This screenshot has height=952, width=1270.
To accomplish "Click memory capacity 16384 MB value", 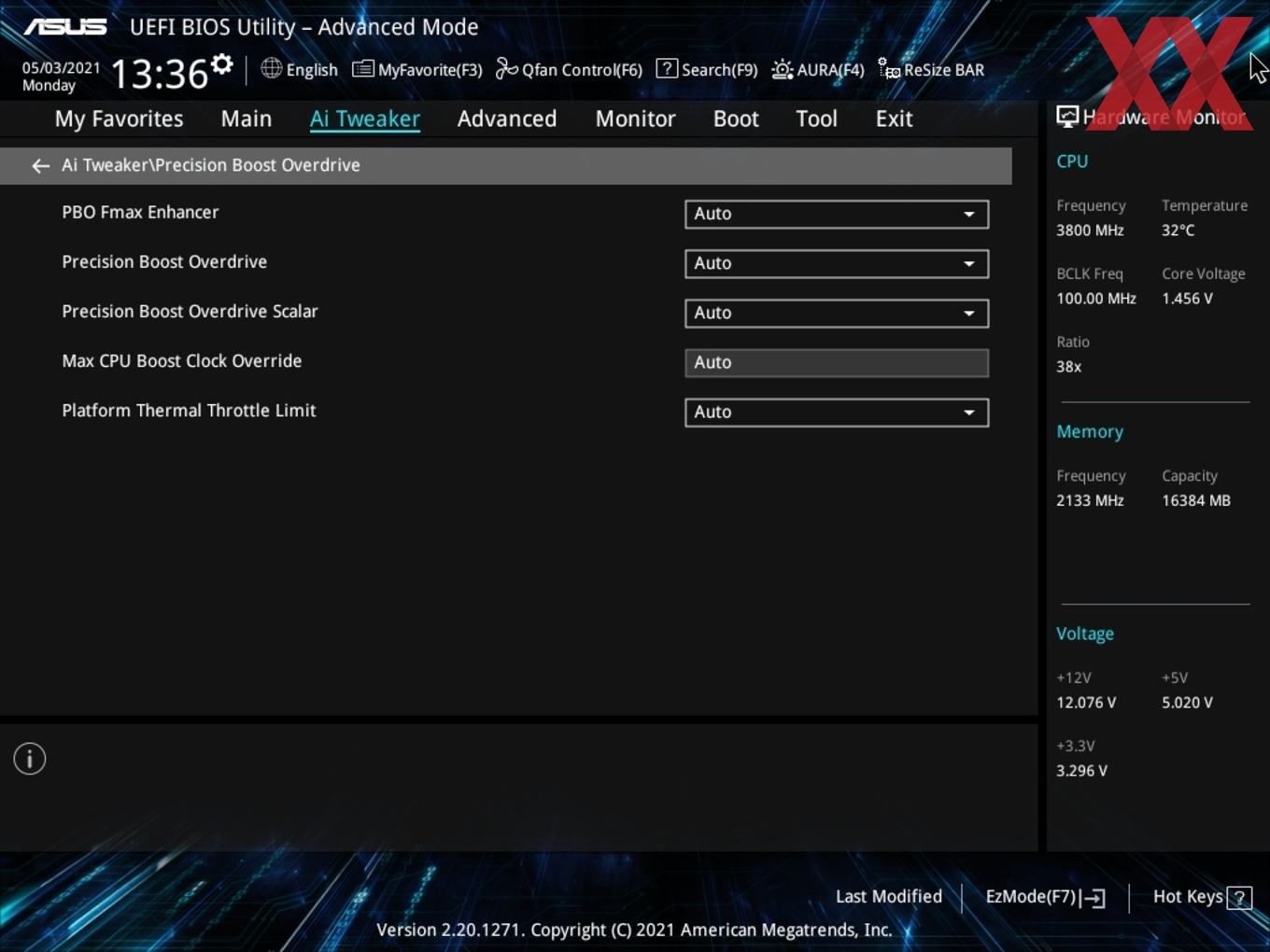I will [x=1196, y=500].
